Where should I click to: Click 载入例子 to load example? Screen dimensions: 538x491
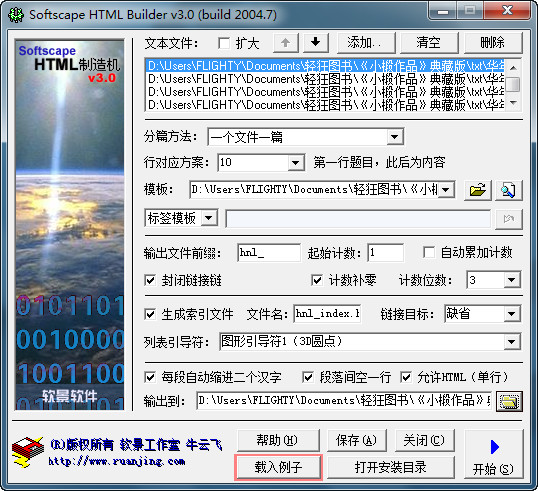pos(278,467)
